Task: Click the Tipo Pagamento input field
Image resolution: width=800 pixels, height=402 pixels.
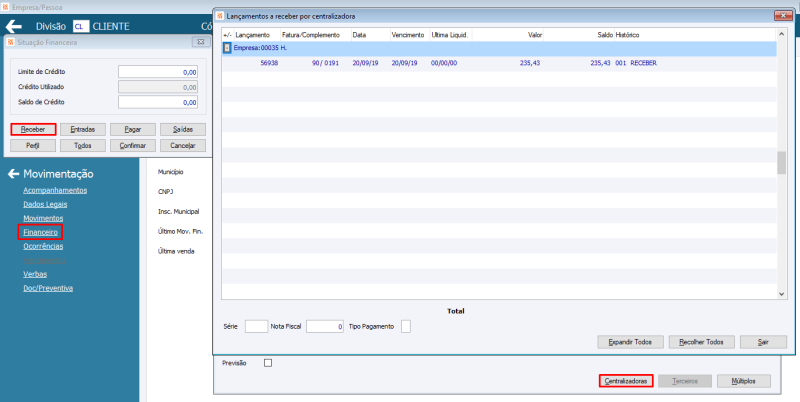Action: [406, 326]
